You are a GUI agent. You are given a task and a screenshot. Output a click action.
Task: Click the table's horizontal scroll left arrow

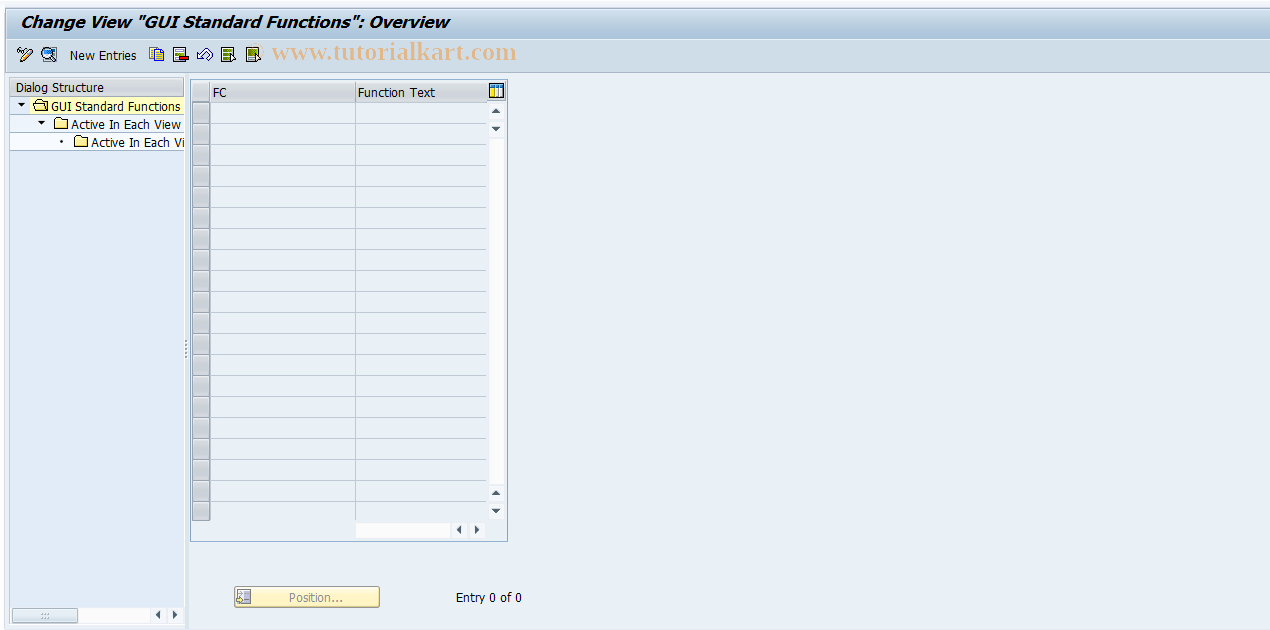(459, 530)
